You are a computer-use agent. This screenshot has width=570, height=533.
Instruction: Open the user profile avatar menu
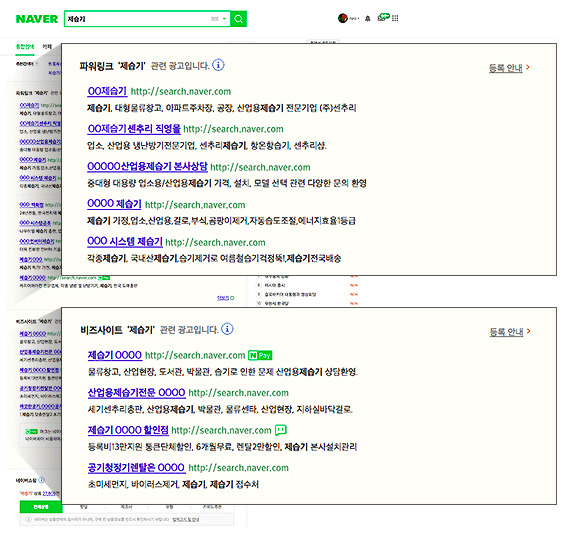click(x=342, y=18)
